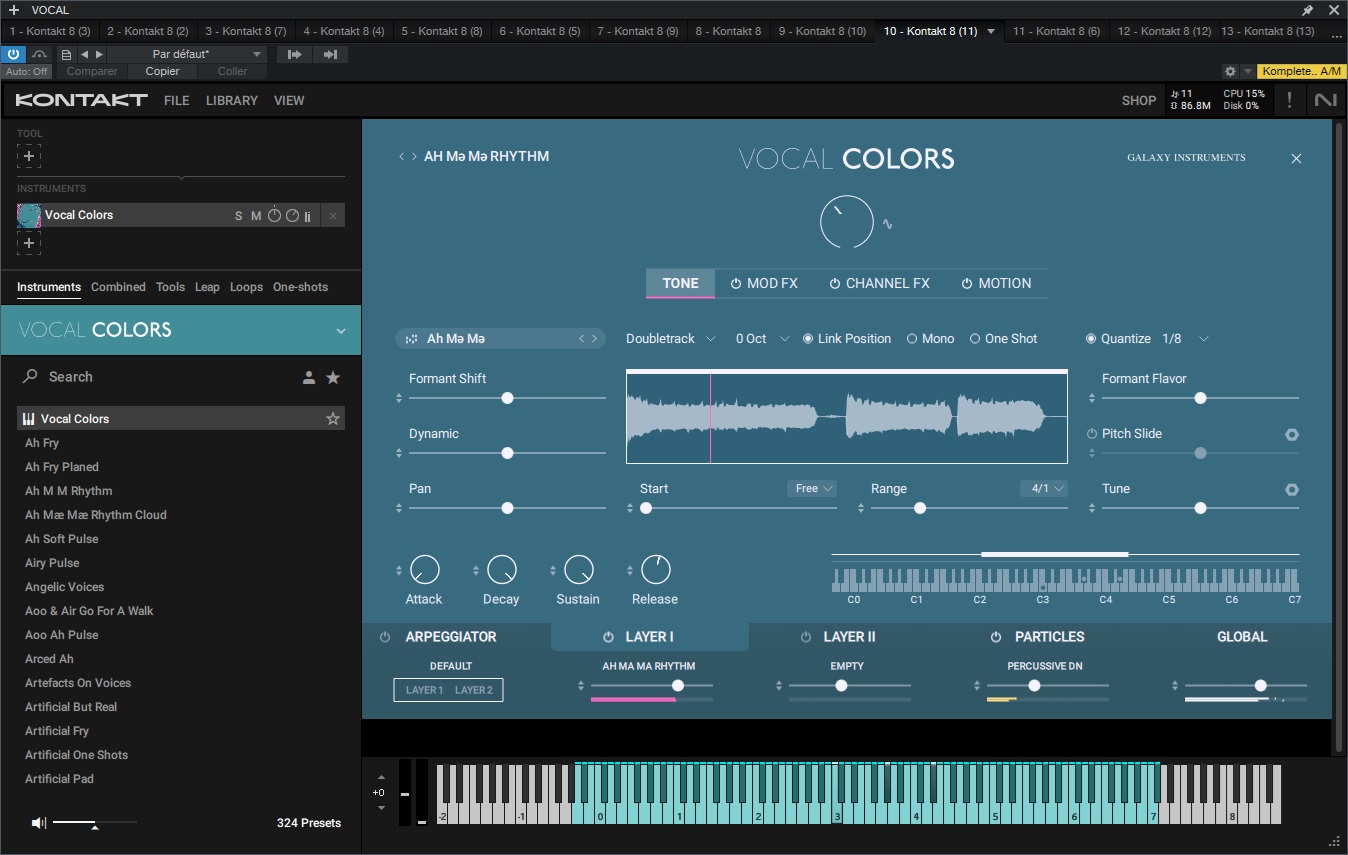The width and height of the screenshot is (1348, 855).
Task: Toggle the Quantize option
Action: pos(1091,339)
